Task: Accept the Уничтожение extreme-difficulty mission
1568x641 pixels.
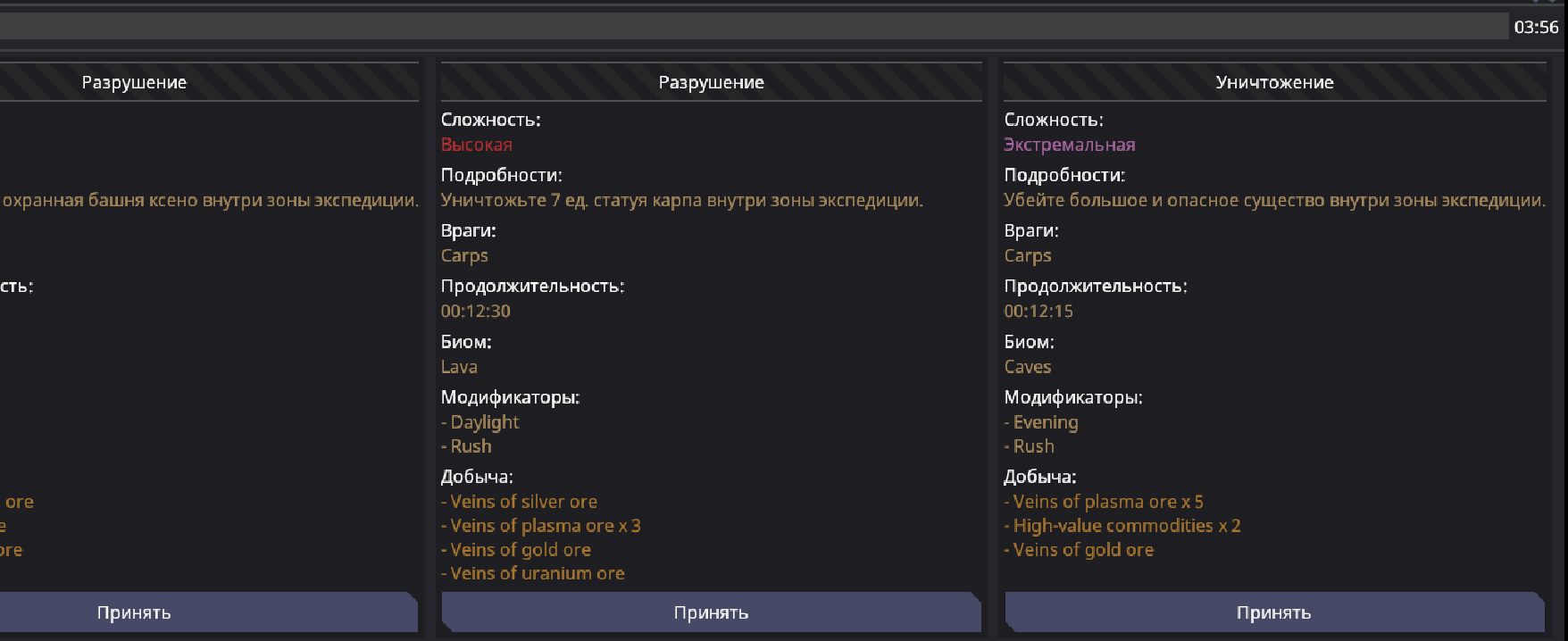Action: 1273,612
